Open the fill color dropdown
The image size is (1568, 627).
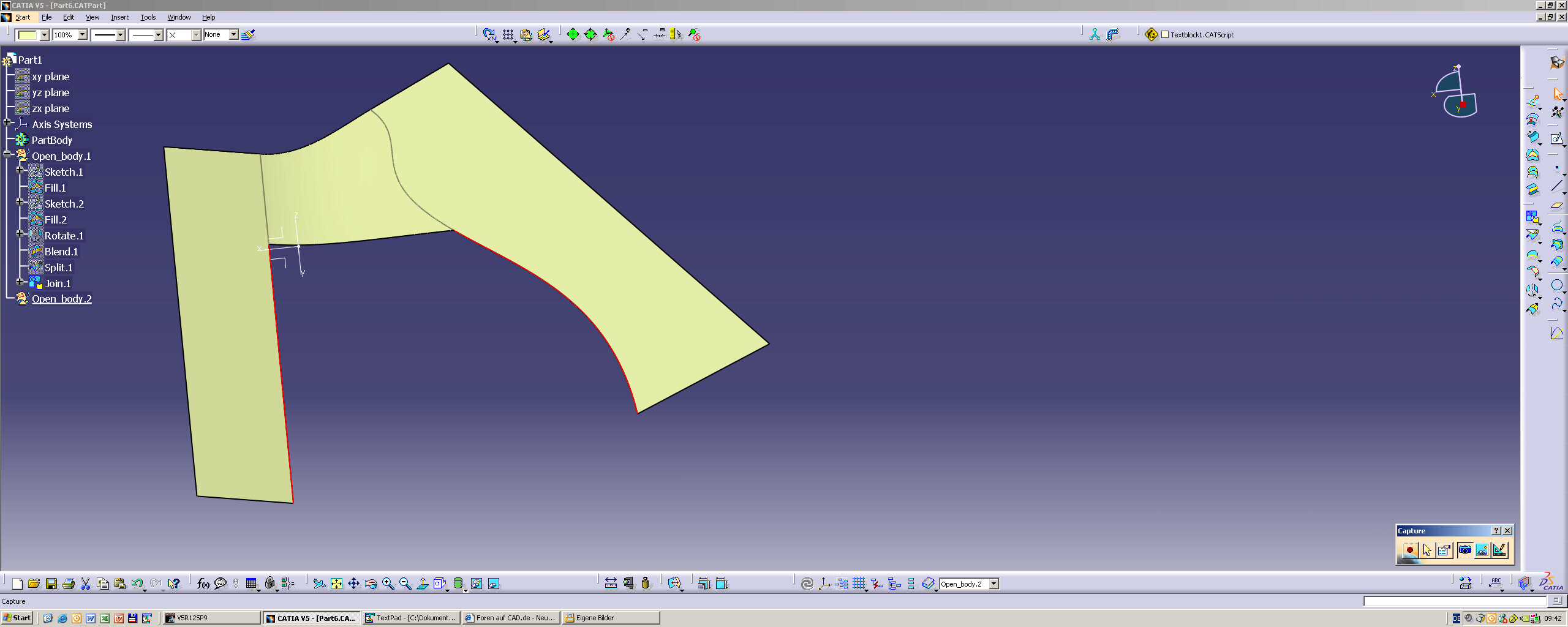45,35
